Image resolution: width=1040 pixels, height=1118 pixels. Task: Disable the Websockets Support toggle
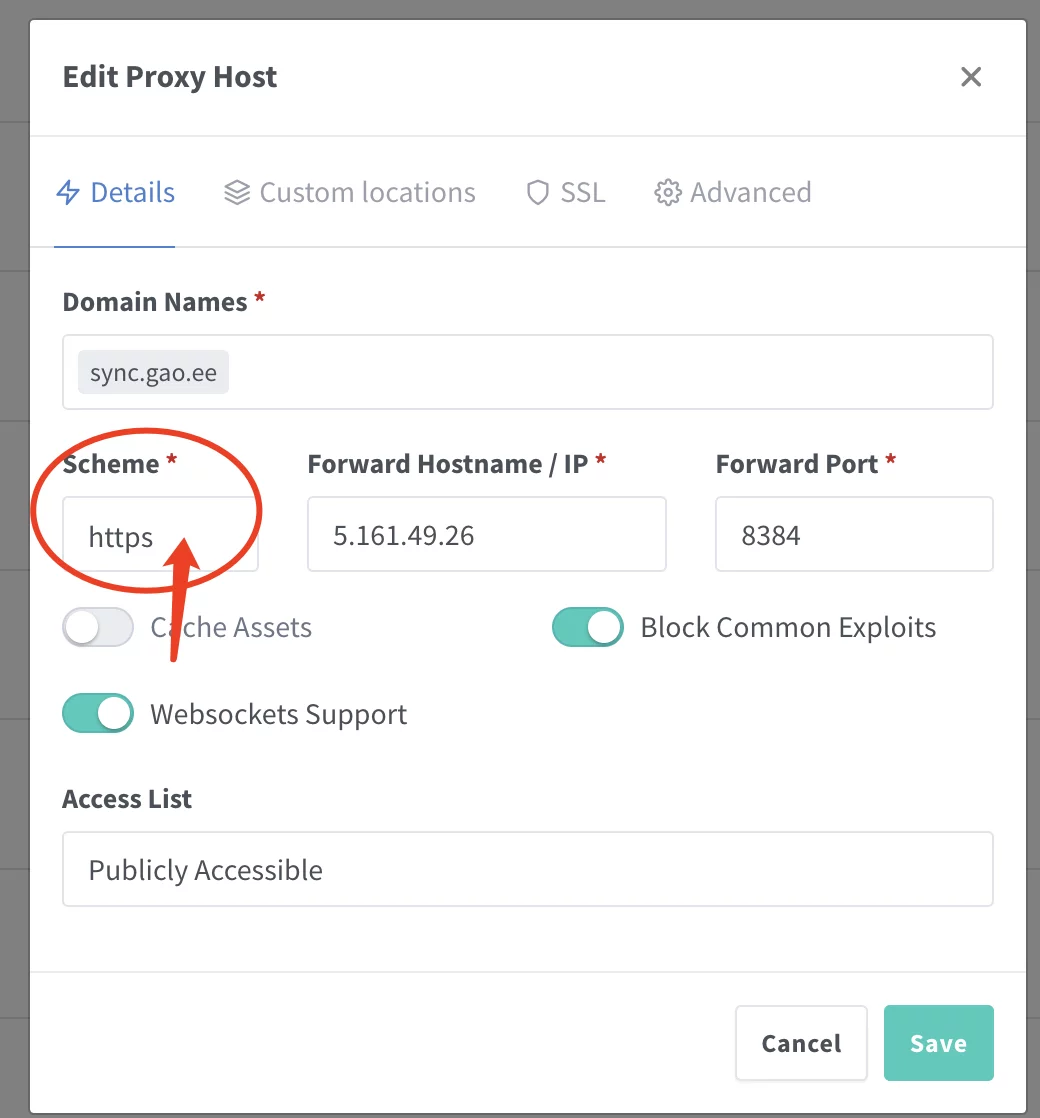pos(98,714)
